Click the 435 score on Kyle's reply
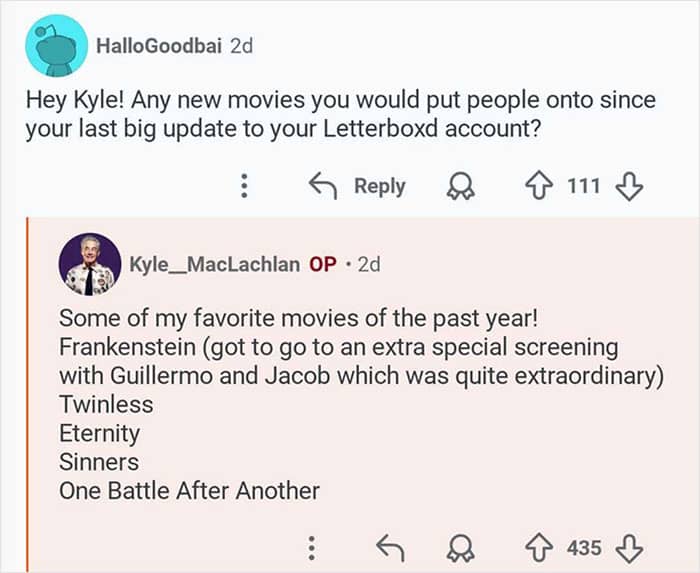 tap(584, 547)
